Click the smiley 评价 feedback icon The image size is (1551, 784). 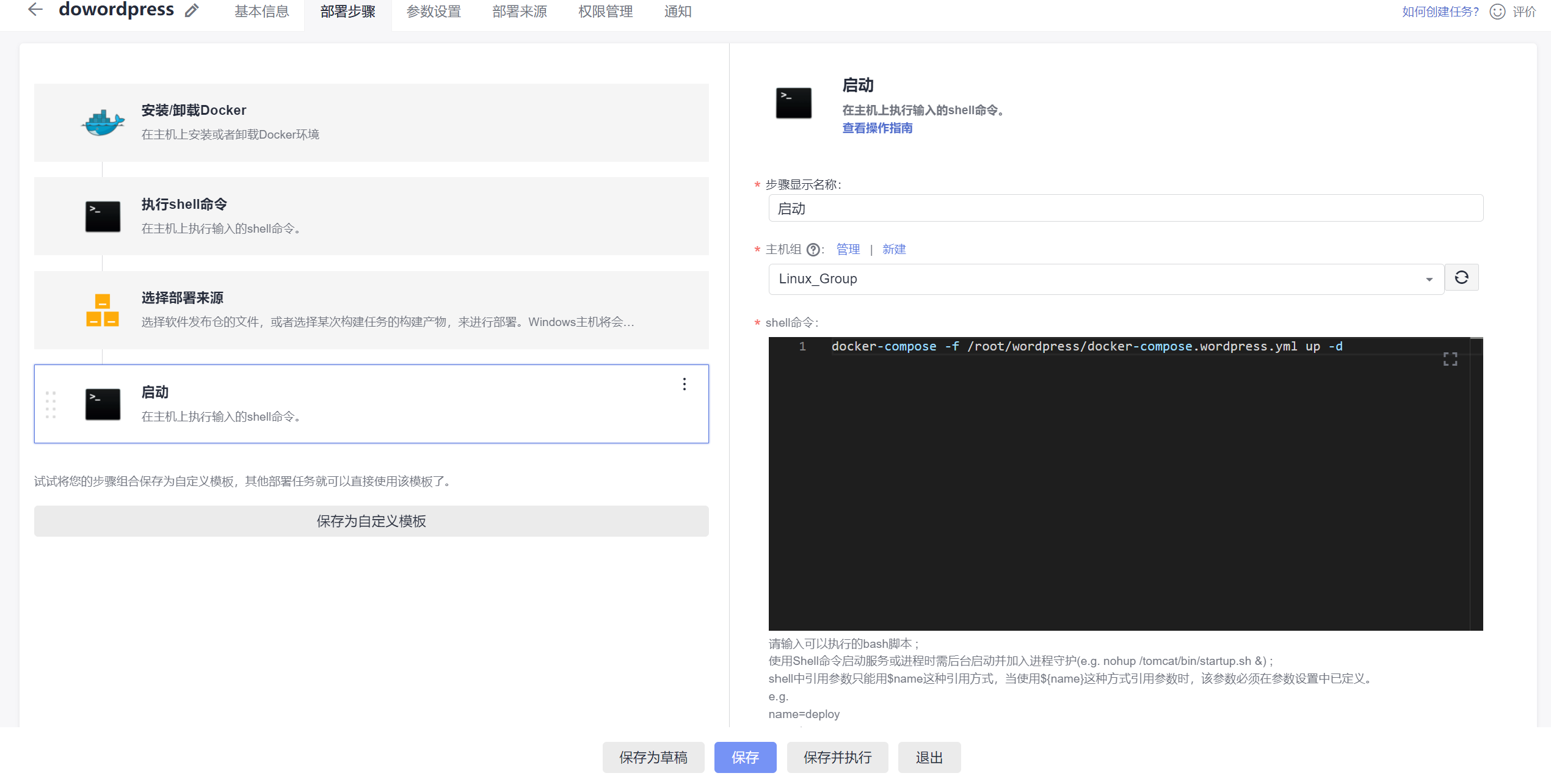pyautogui.click(x=1497, y=12)
